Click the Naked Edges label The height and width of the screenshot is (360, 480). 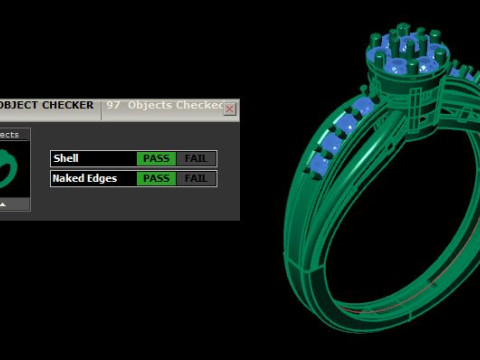coord(85,178)
